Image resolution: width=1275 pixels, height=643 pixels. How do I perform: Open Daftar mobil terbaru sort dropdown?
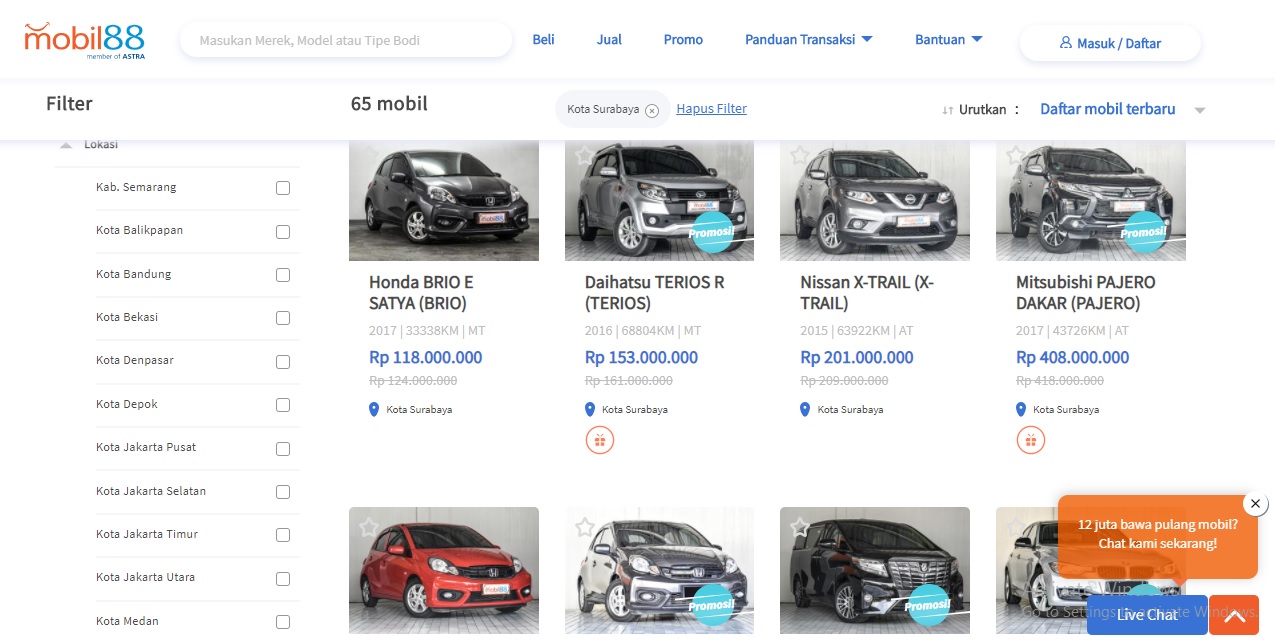1122,109
